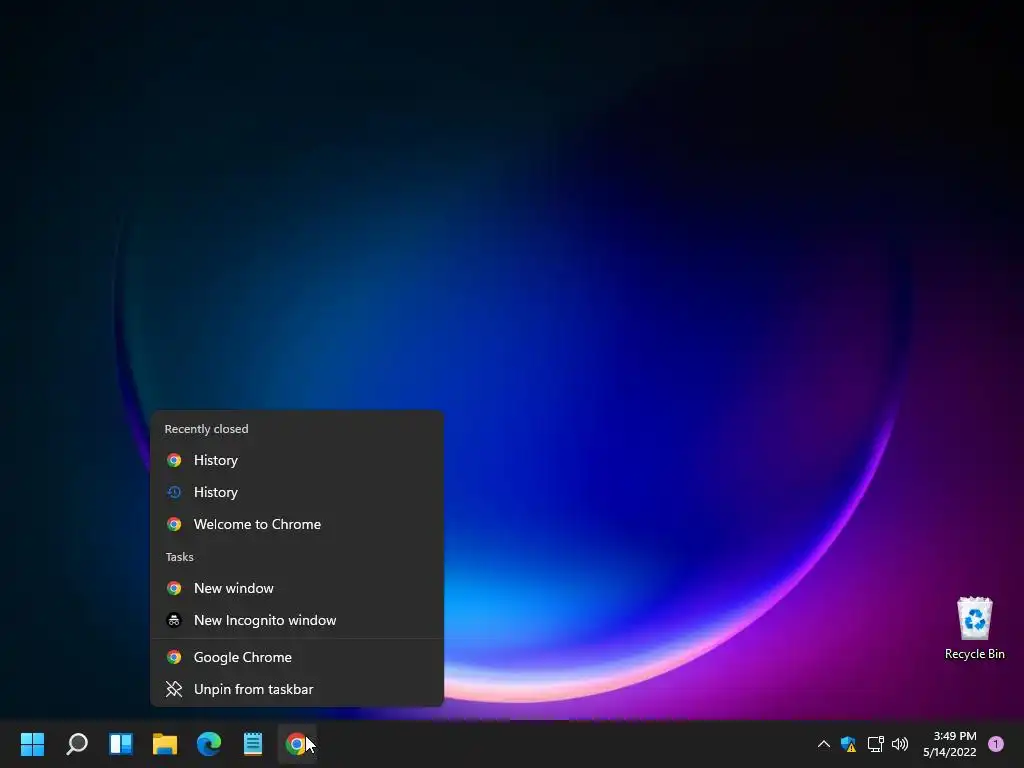Launch File Explorer from taskbar

coord(165,744)
